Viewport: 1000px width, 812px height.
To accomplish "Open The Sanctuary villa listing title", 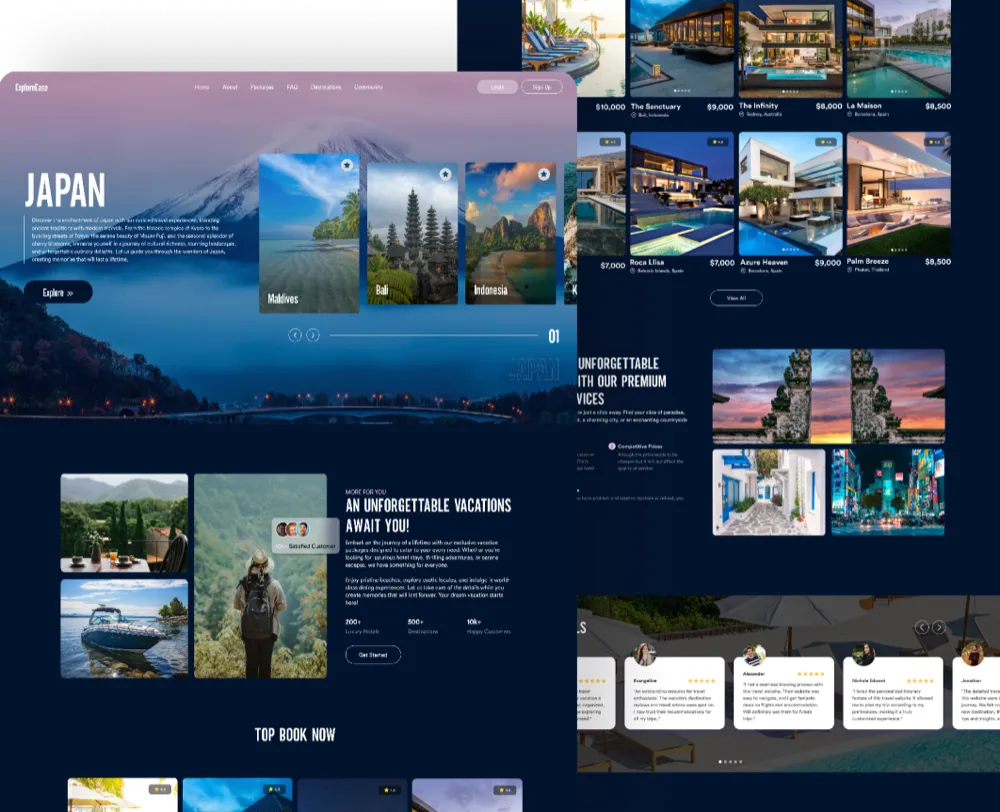I will coord(656,107).
